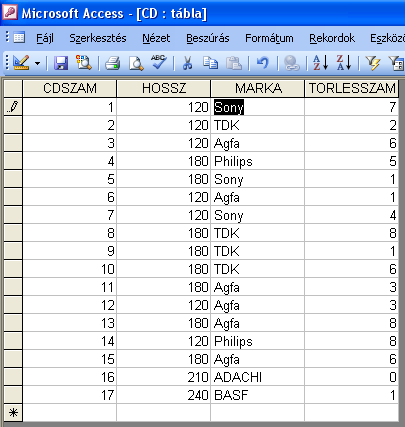Select the row selector for record 4
The image size is (405, 427).
[x=13, y=161]
